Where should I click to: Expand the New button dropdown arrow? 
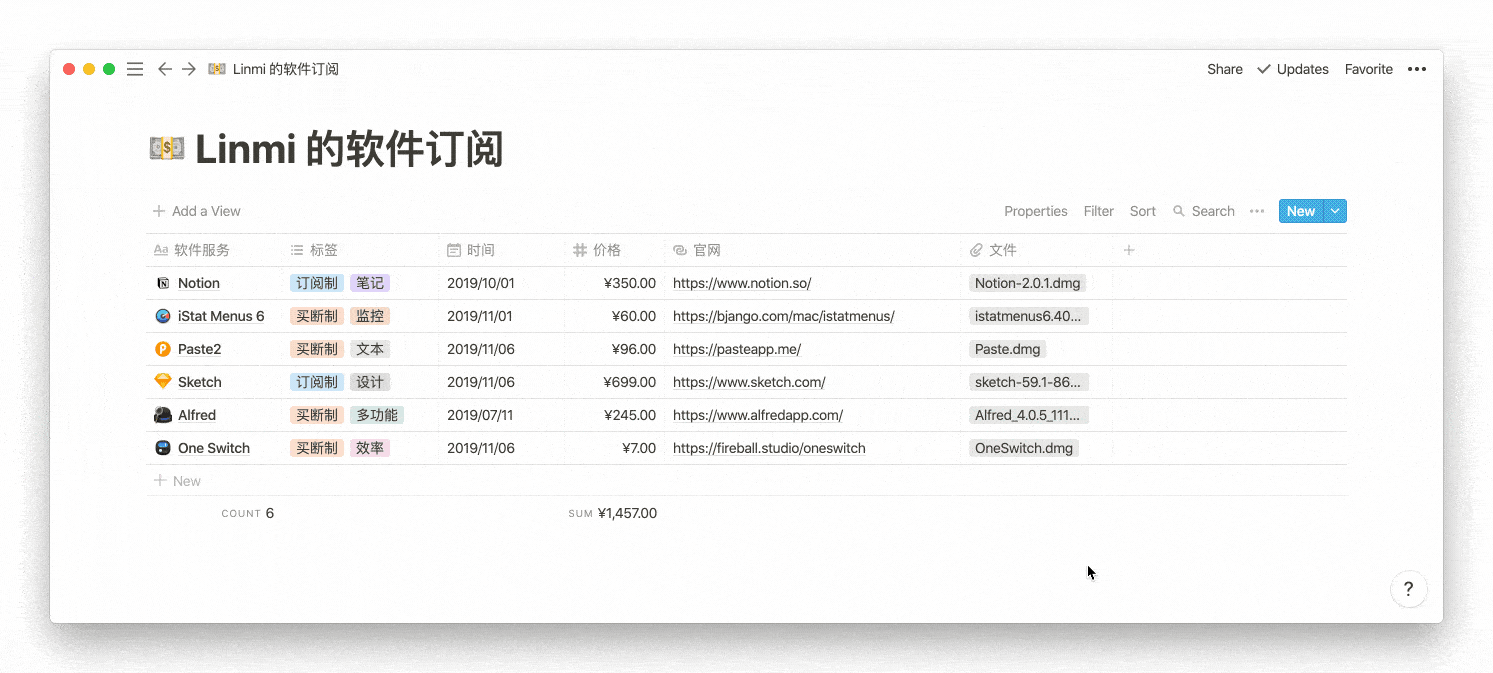point(1335,211)
